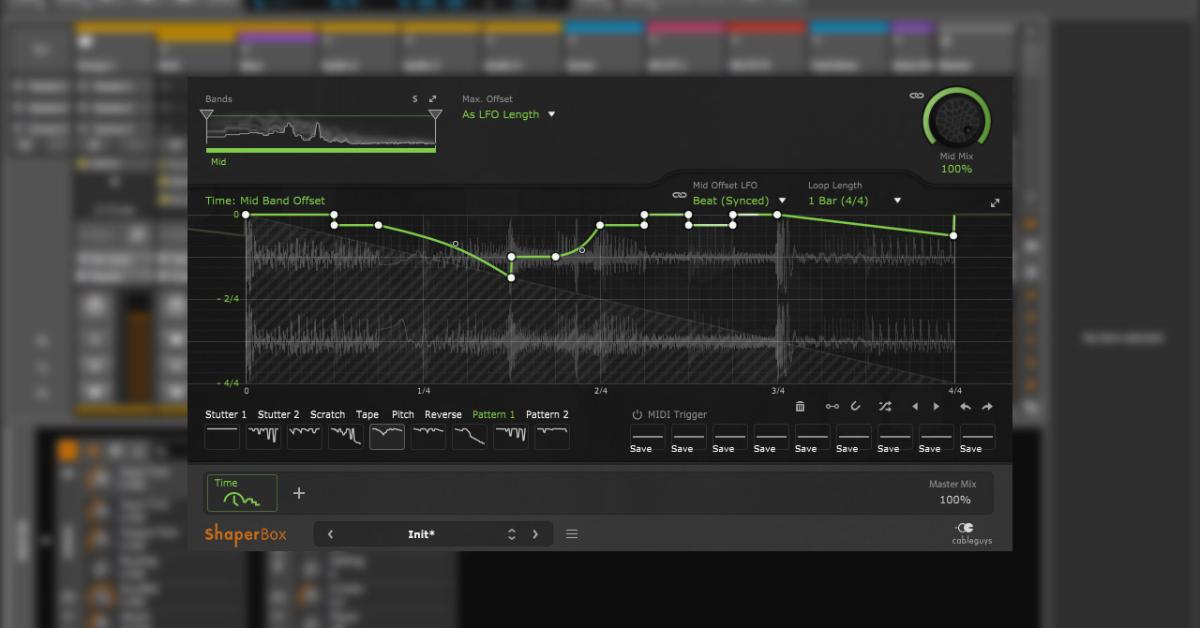This screenshot has height=628, width=1200.
Task: Select the curve start node at 0
Action: point(246,214)
